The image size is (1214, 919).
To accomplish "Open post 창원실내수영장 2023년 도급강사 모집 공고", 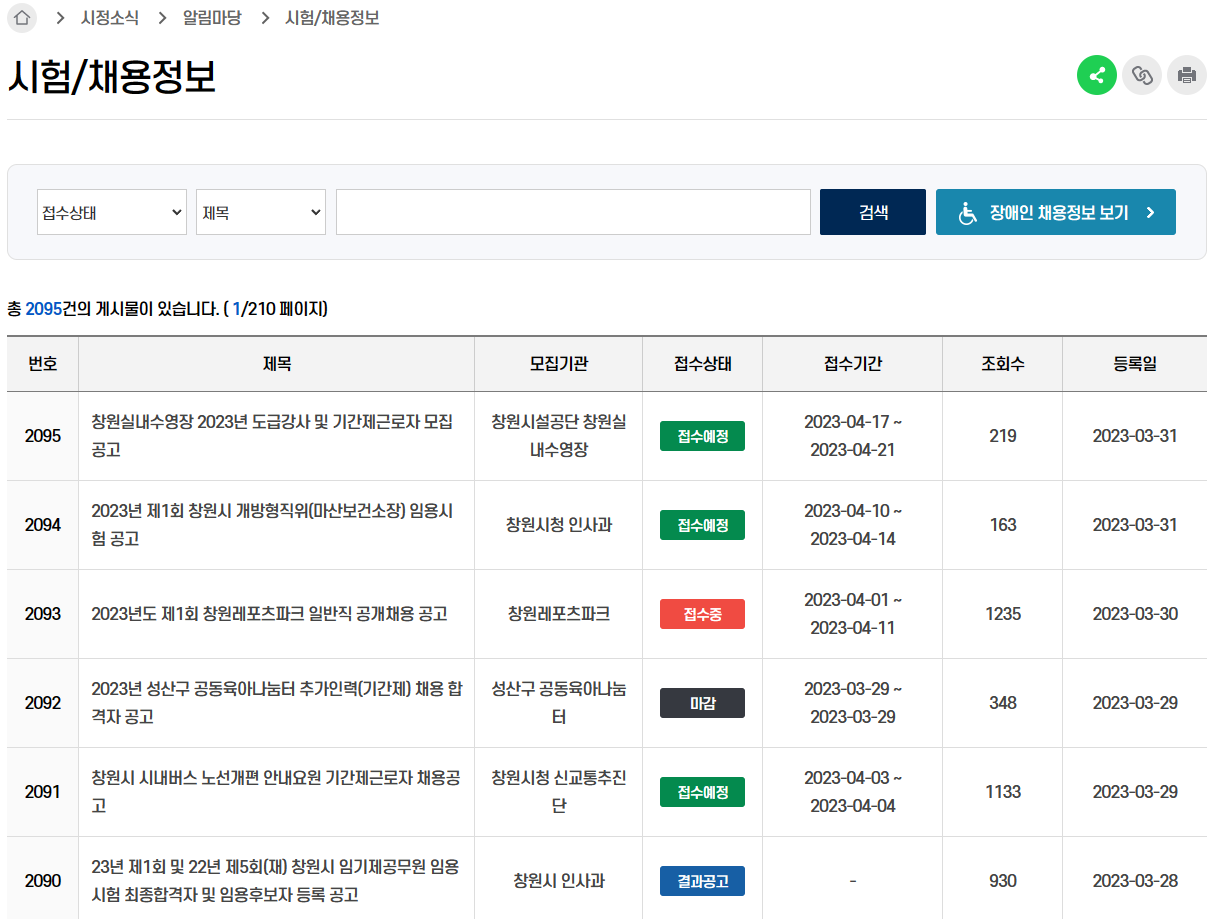I will tap(272, 436).
